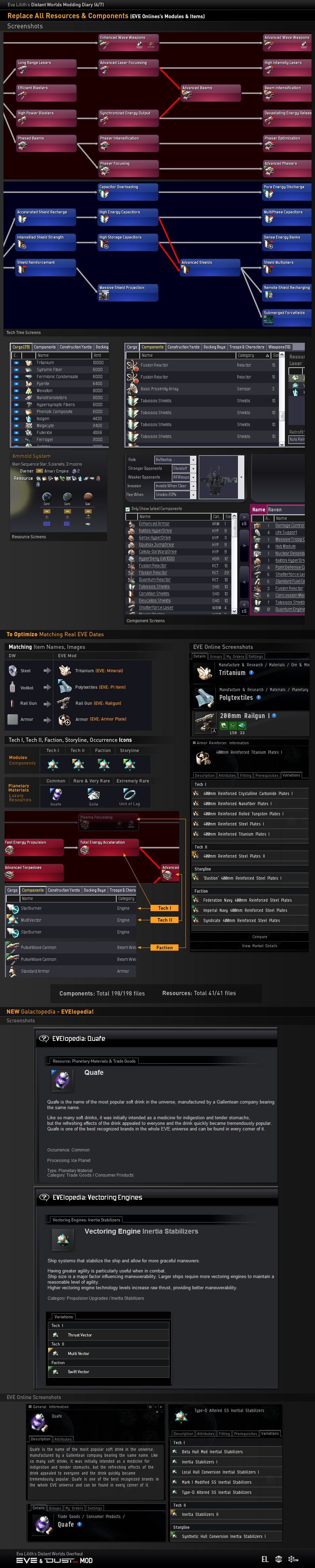Click the Intensified Shield Strength node icon
The width and height of the screenshot is (315, 1568).
pos(22,245)
